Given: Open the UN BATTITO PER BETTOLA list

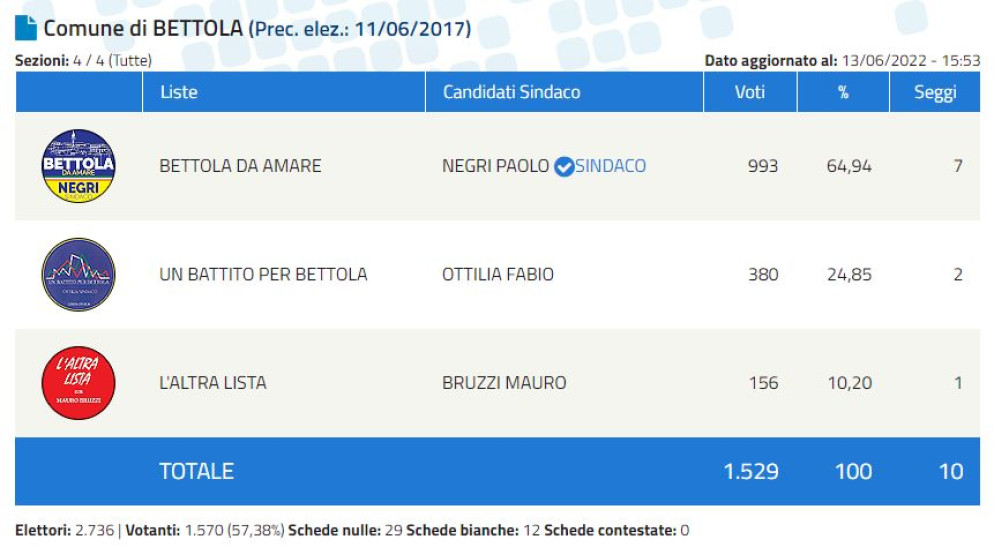Looking at the screenshot, I should click(263, 274).
